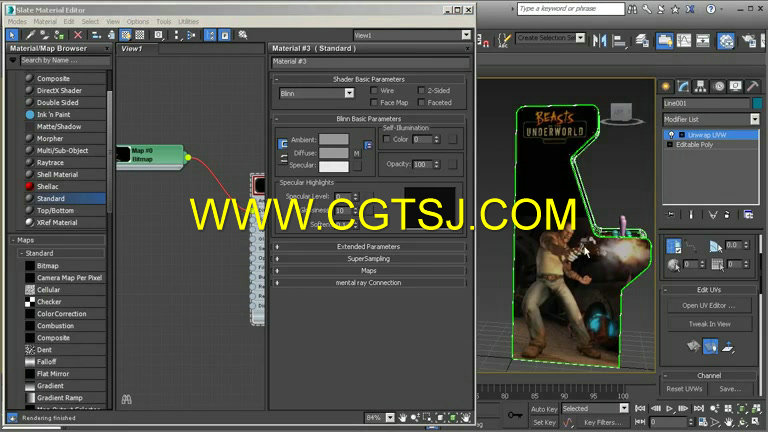Click the binoculars search icon in View1
This screenshot has width=768, height=432.
pos(126,399)
